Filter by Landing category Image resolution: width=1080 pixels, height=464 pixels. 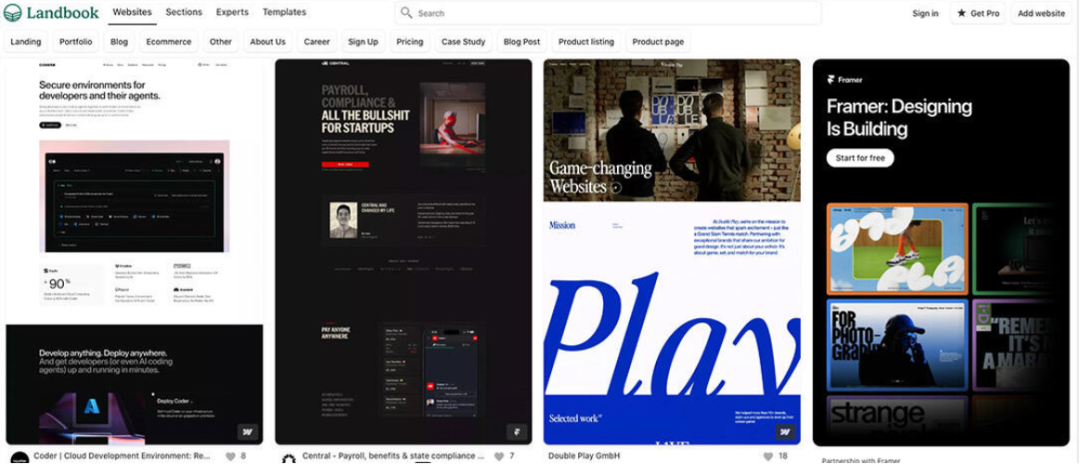(x=26, y=41)
